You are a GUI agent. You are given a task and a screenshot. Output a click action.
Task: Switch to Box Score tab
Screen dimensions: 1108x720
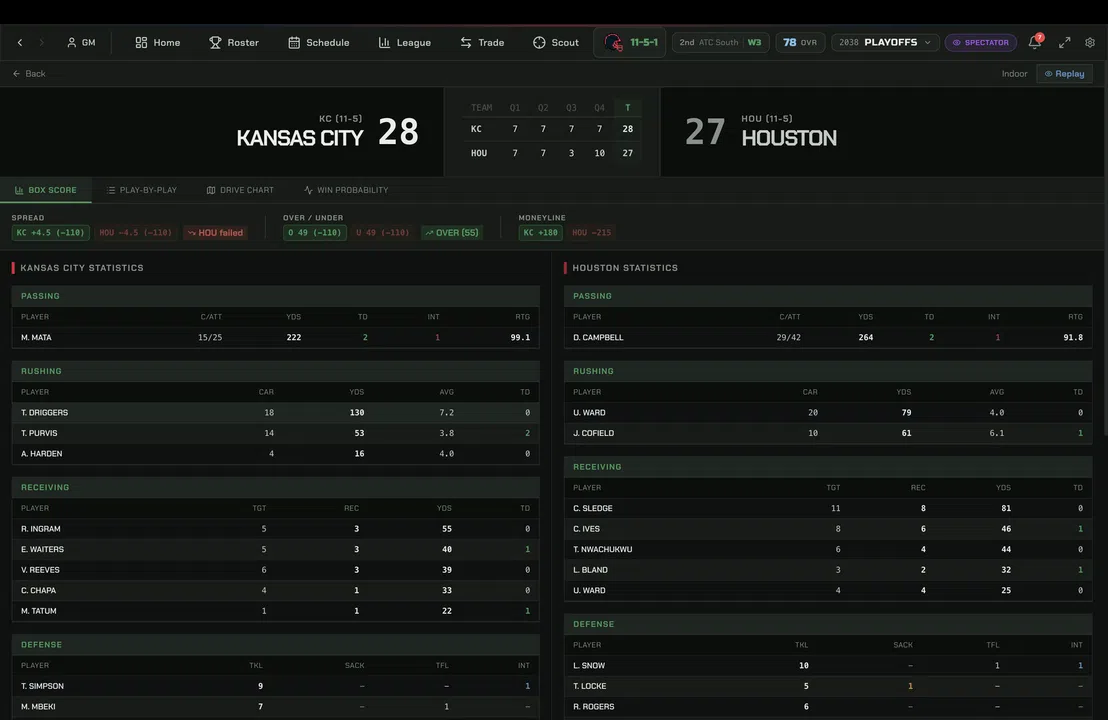[46, 190]
